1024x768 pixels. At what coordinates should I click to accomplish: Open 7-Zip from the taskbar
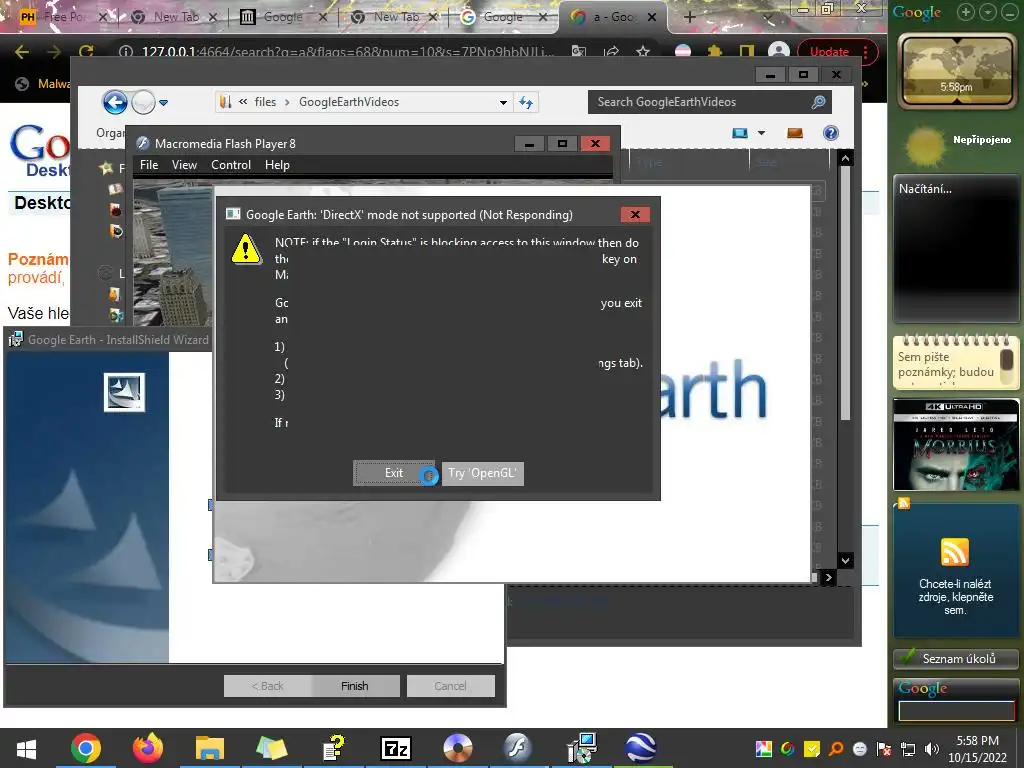point(396,748)
